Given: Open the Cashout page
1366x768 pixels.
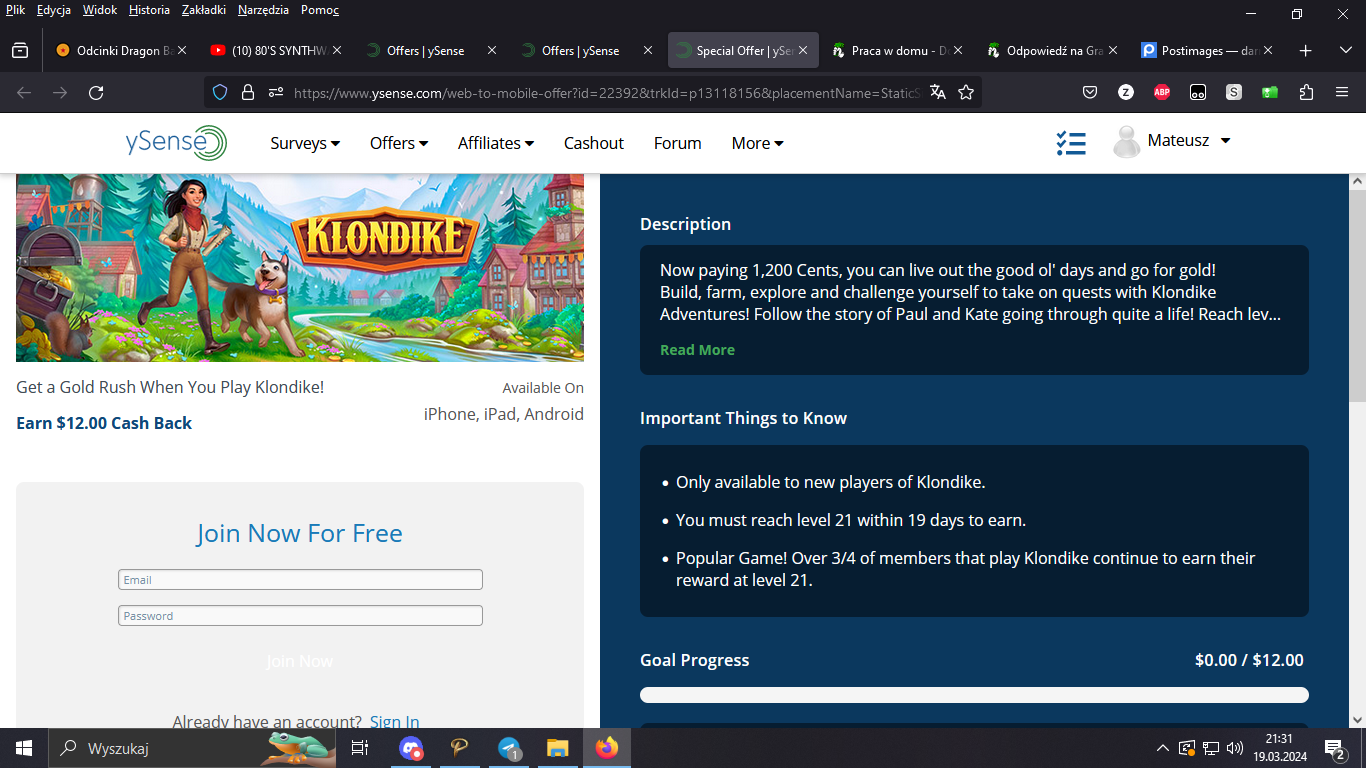Looking at the screenshot, I should [x=594, y=143].
